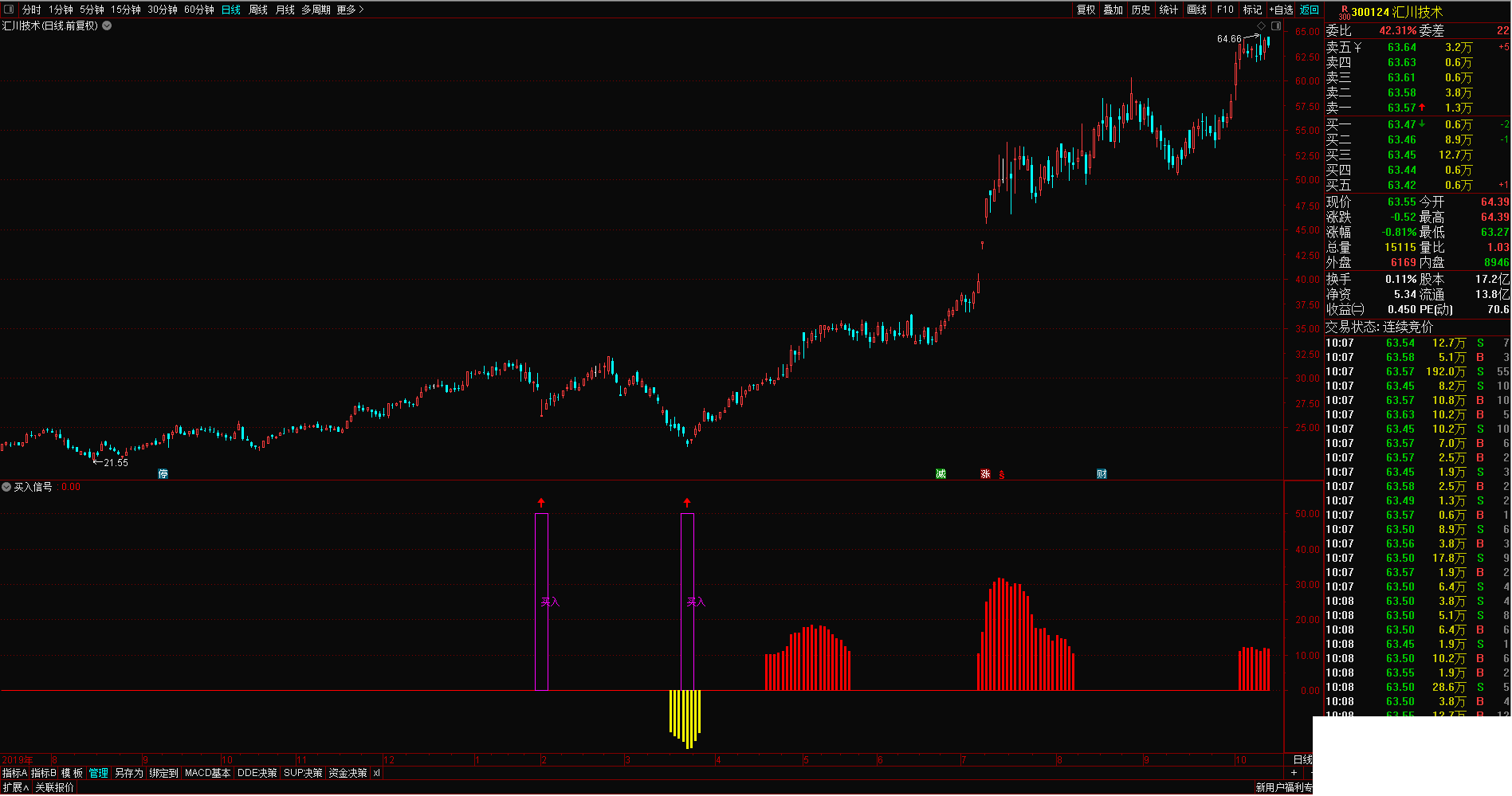Switch to 5分钟 chart period
The image size is (1512, 796).
[x=92, y=10]
